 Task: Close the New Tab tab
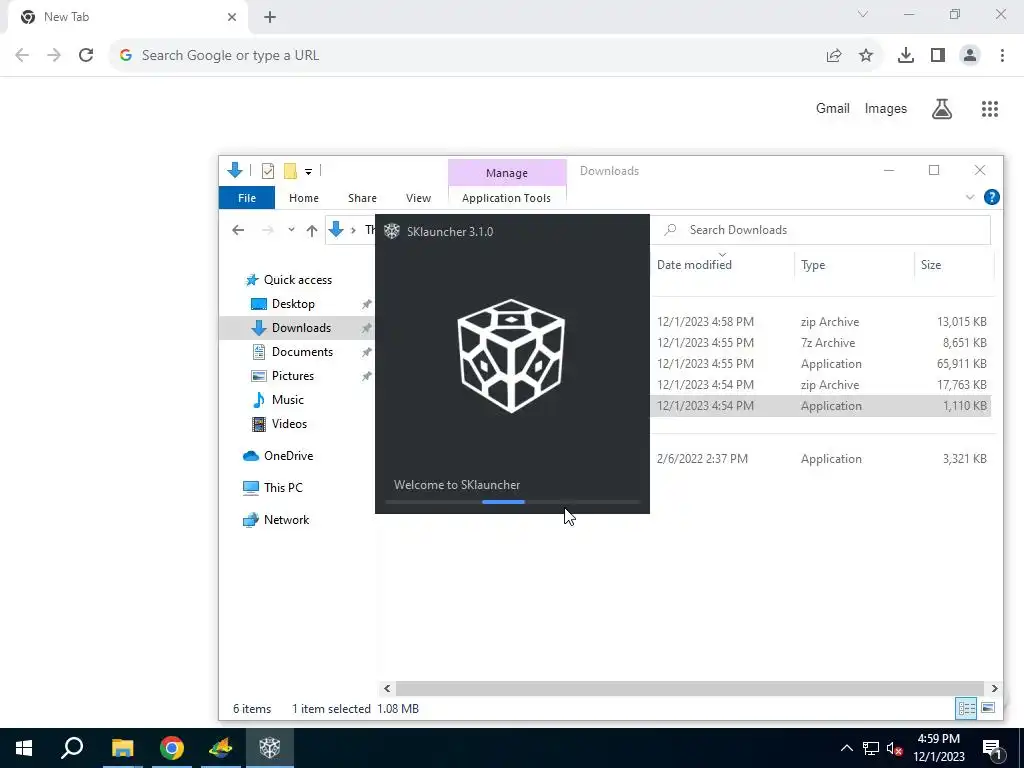(232, 18)
